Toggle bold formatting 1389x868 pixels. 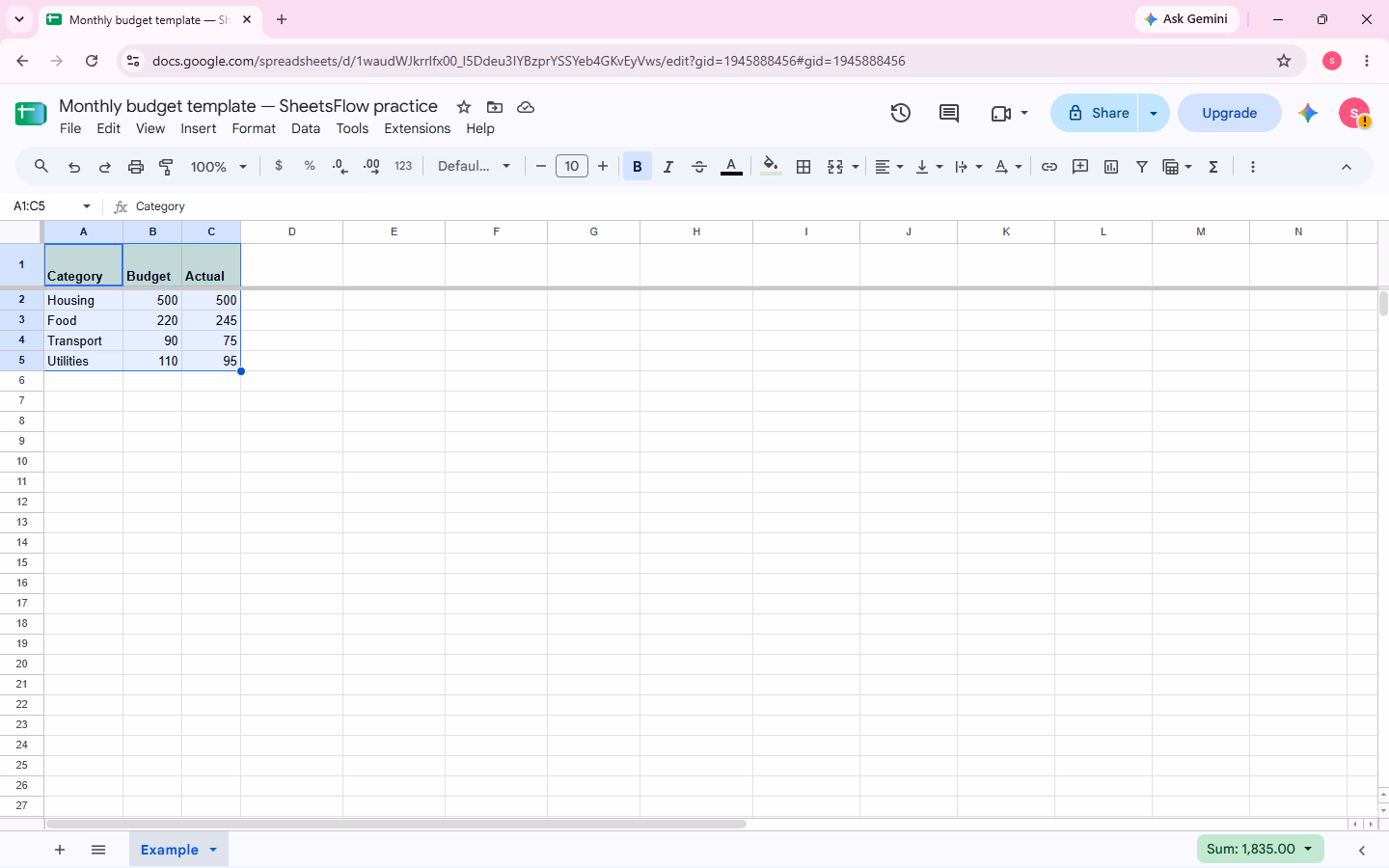pyautogui.click(x=638, y=167)
